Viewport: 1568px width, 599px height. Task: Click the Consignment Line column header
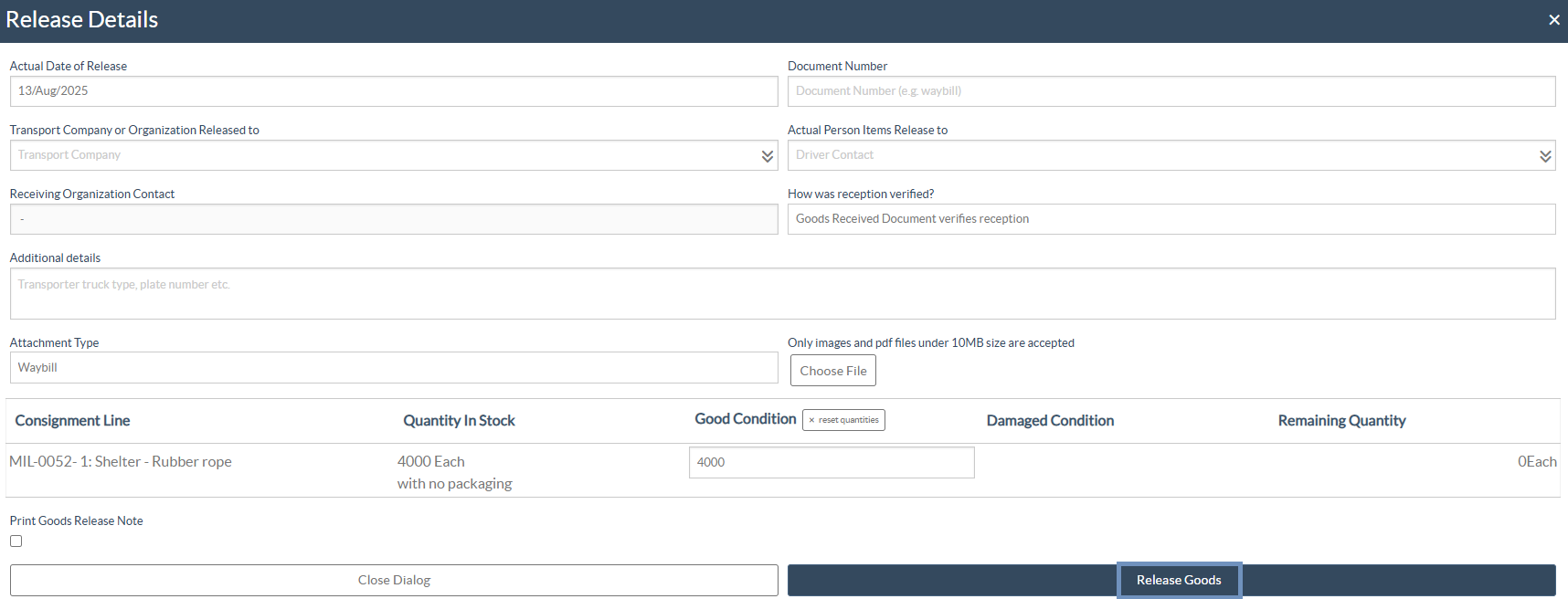(x=72, y=421)
